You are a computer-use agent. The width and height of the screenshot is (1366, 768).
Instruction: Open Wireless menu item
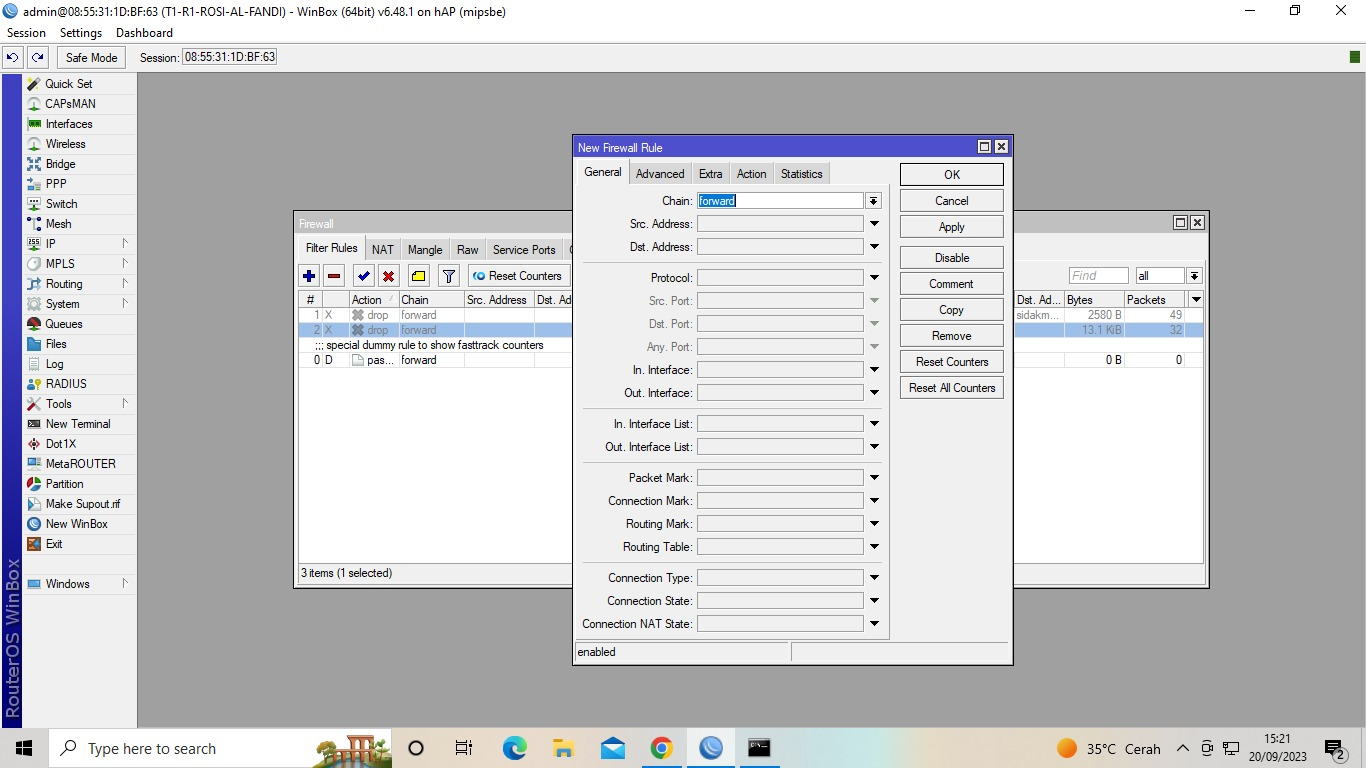pyautogui.click(x=65, y=144)
